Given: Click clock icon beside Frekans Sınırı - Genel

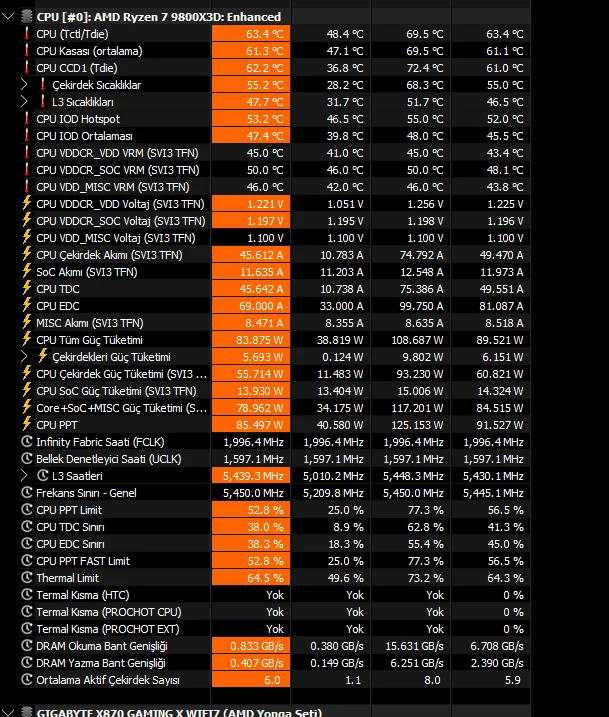Looking at the screenshot, I should [27, 492].
